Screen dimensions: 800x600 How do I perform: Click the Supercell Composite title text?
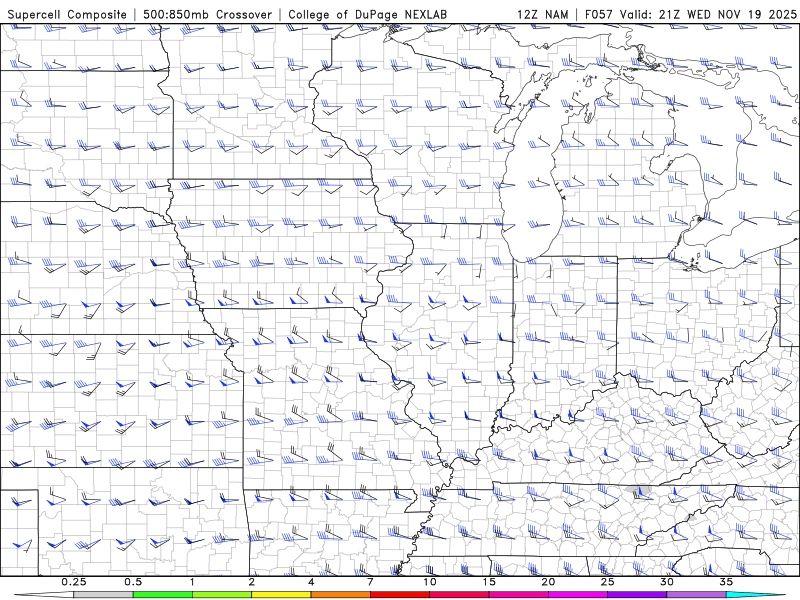67,14
